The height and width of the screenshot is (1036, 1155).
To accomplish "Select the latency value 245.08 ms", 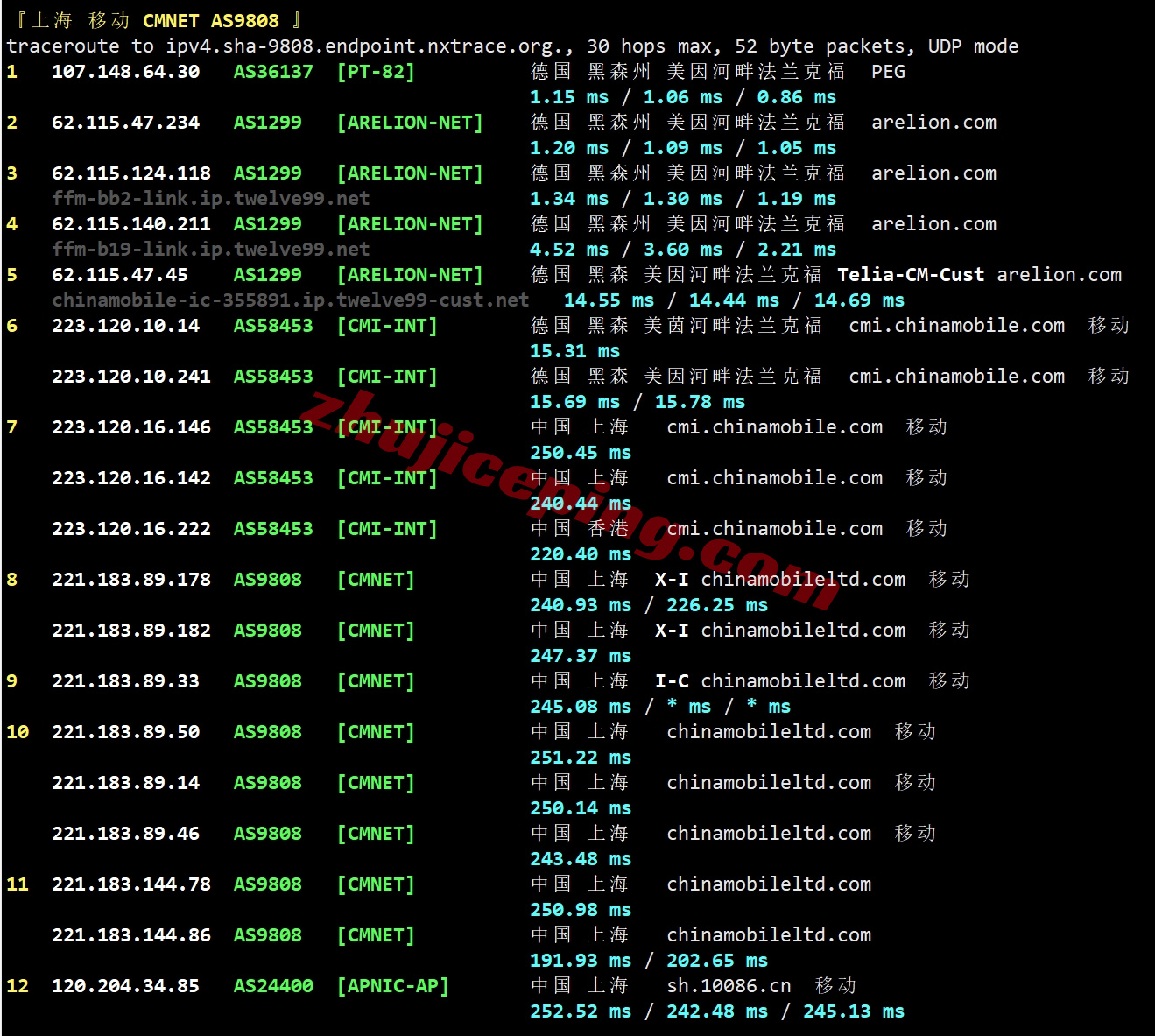I will pos(581,707).
